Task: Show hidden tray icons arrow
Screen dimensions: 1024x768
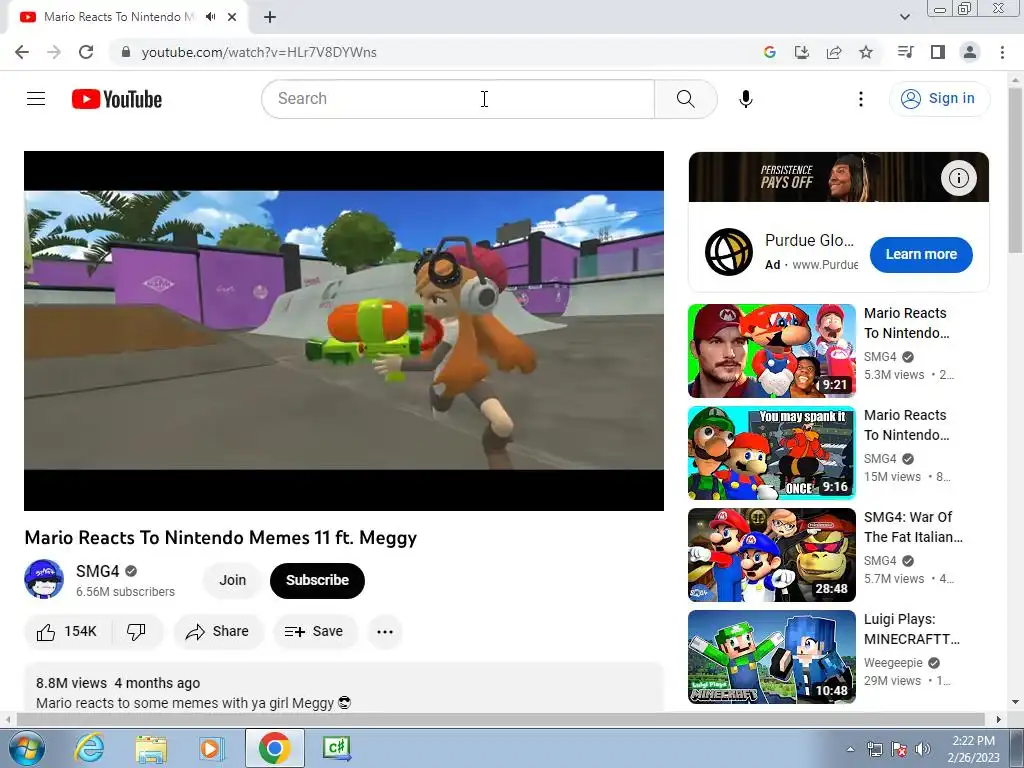Action: [850, 749]
